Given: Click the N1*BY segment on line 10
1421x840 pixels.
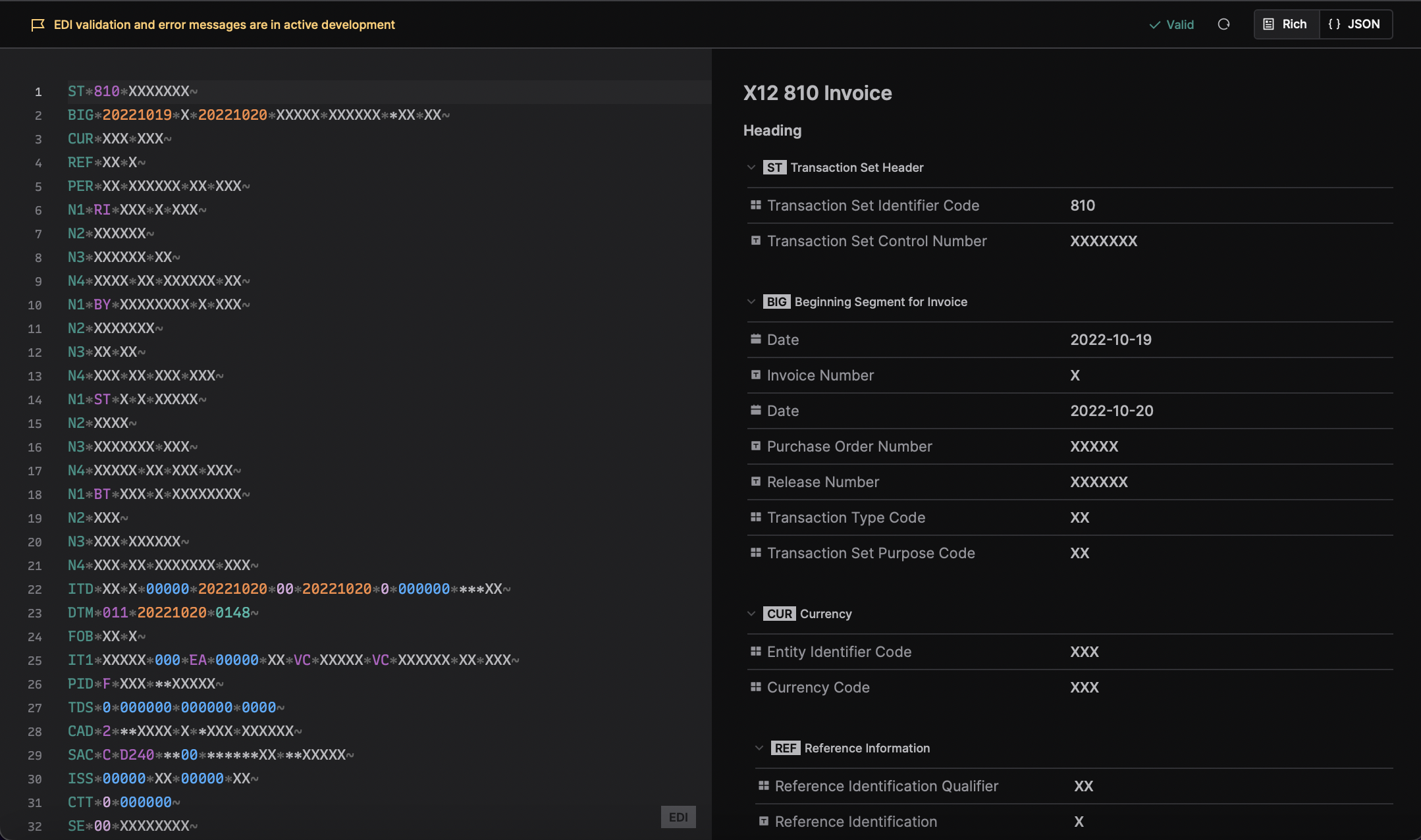Looking at the screenshot, I should click(x=159, y=305).
